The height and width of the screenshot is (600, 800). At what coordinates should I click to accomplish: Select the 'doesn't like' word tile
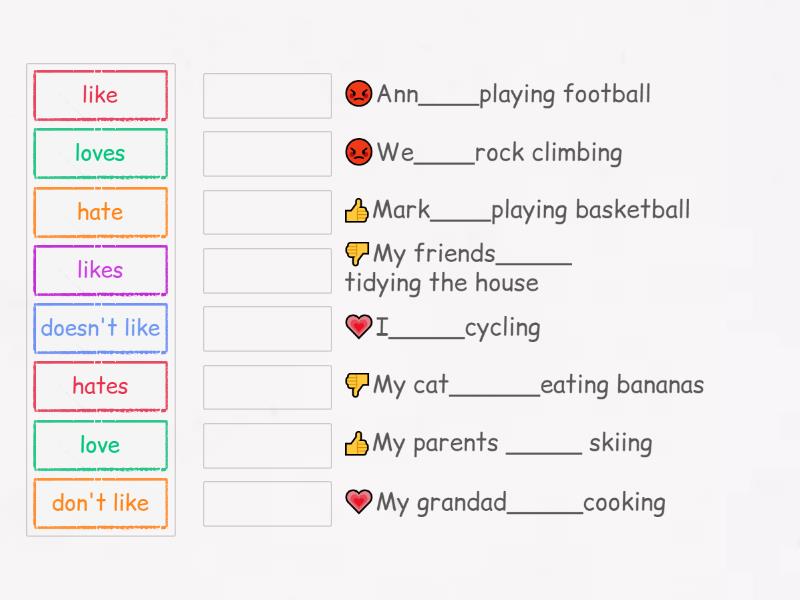100,328
